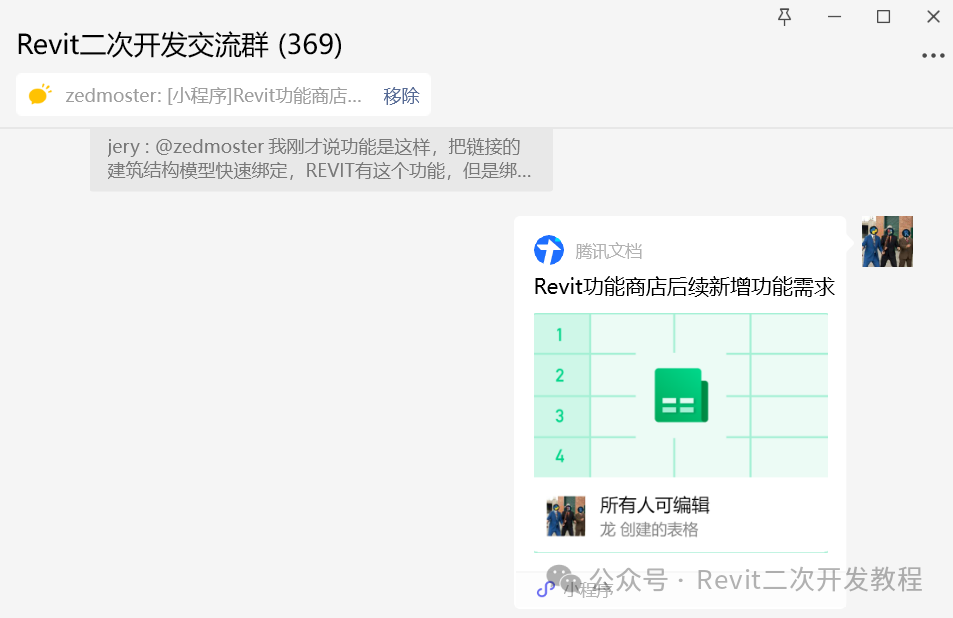Screen dimensions: 953x618
Task: Click the 腾讯文档 logo icon
Action: 549,250
